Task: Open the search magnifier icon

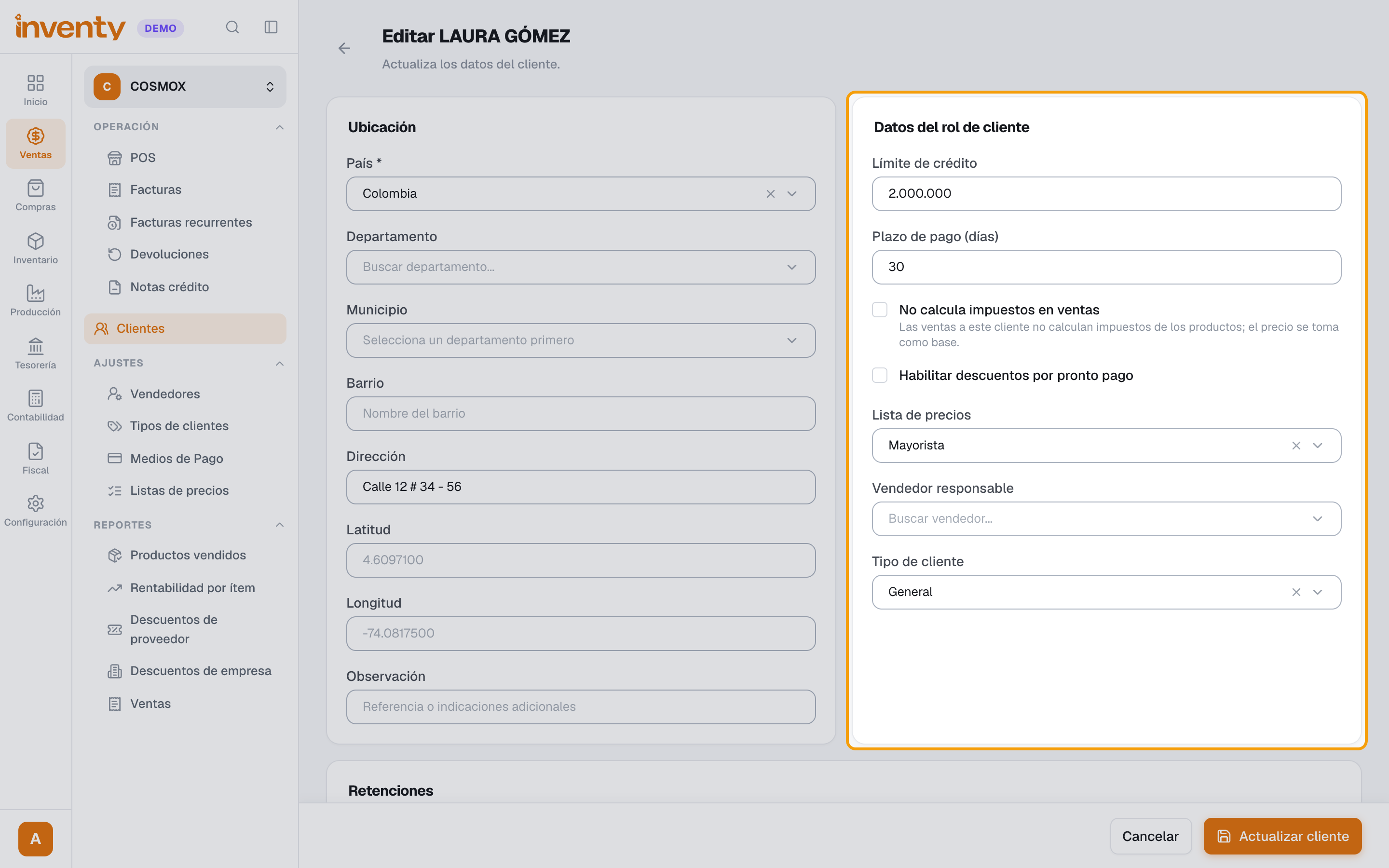Action: tap(232, 27)
